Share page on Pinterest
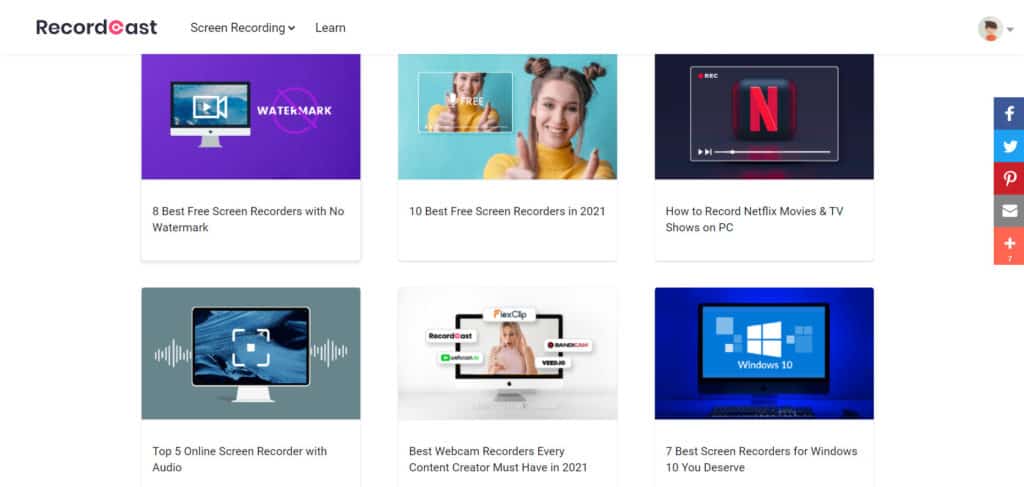The width and height of the screenshot is (1024, 487). (x=1009, y=178)
